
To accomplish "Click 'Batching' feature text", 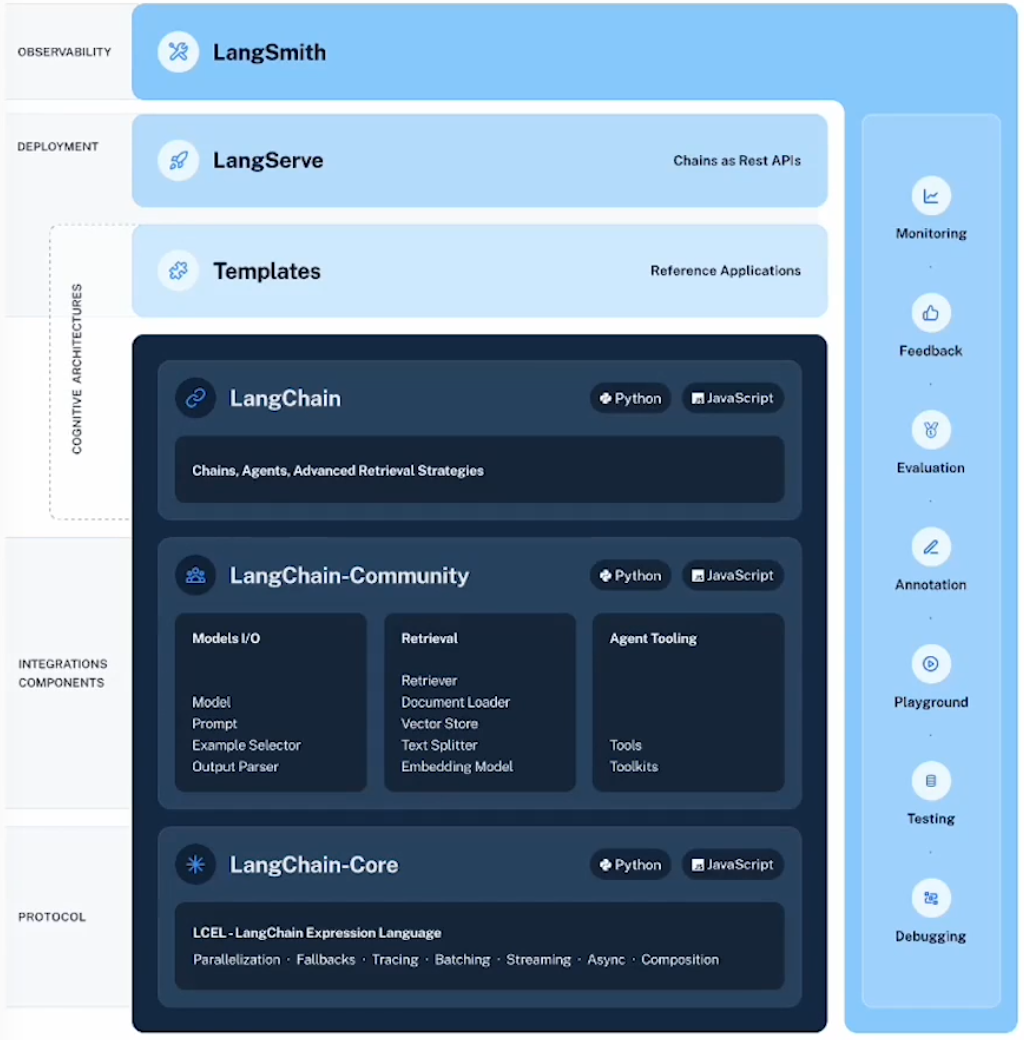I will click(462, 960).
